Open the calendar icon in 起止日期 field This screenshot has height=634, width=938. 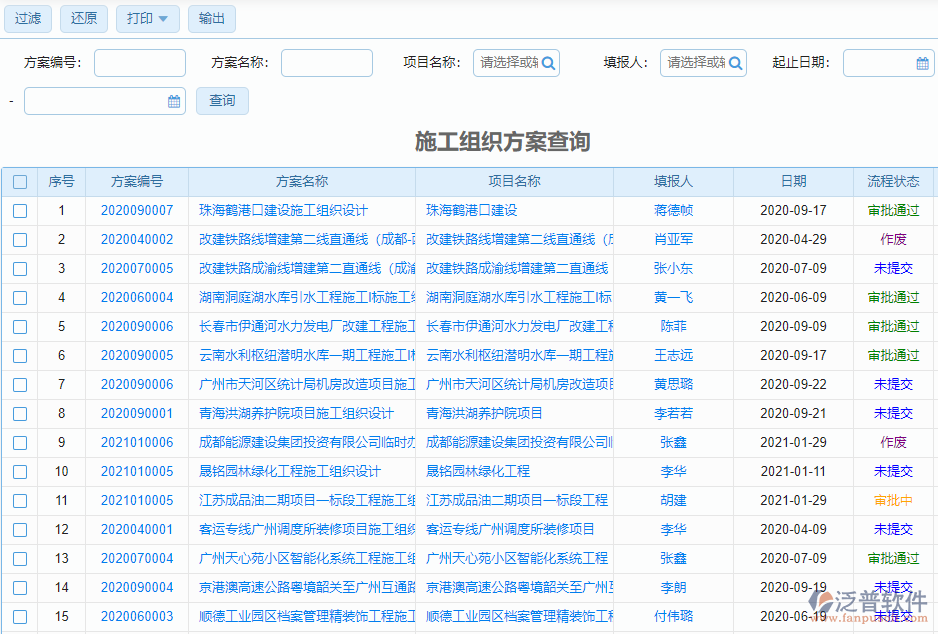click(921, 62)
